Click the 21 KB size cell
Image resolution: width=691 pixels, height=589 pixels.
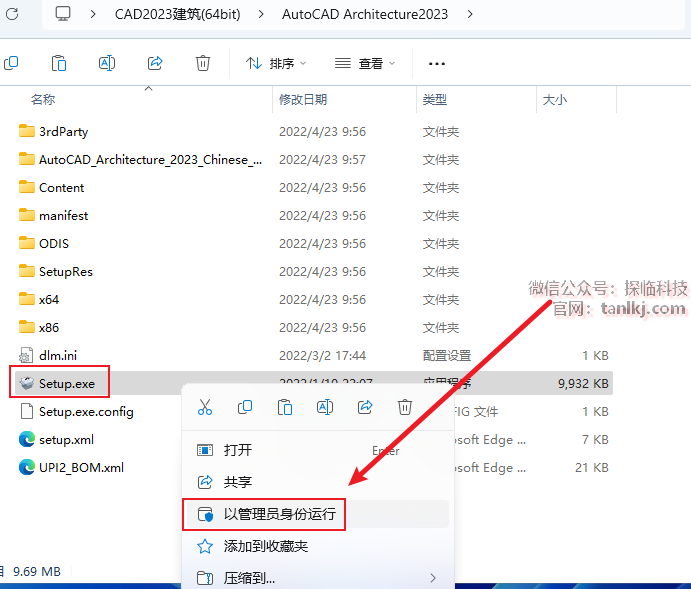pos(592,467)
